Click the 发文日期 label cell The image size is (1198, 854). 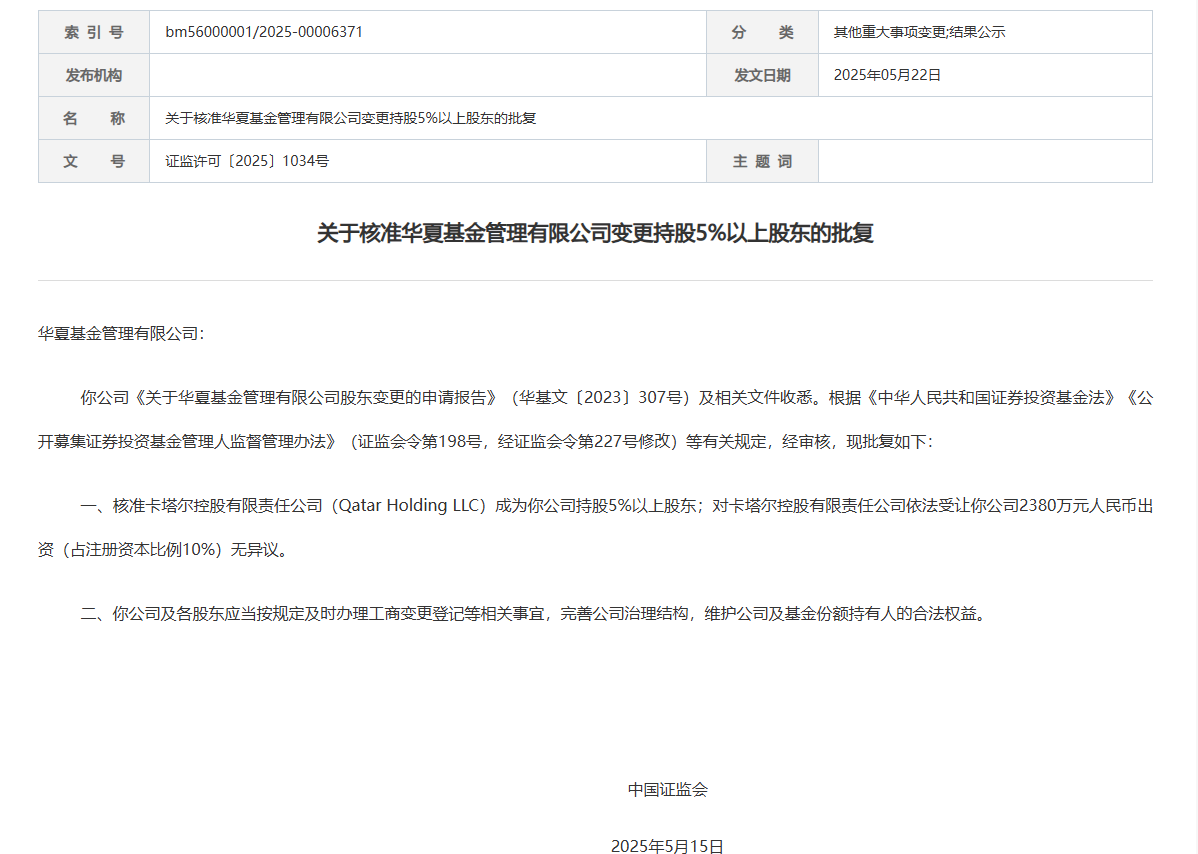(763, 75)
